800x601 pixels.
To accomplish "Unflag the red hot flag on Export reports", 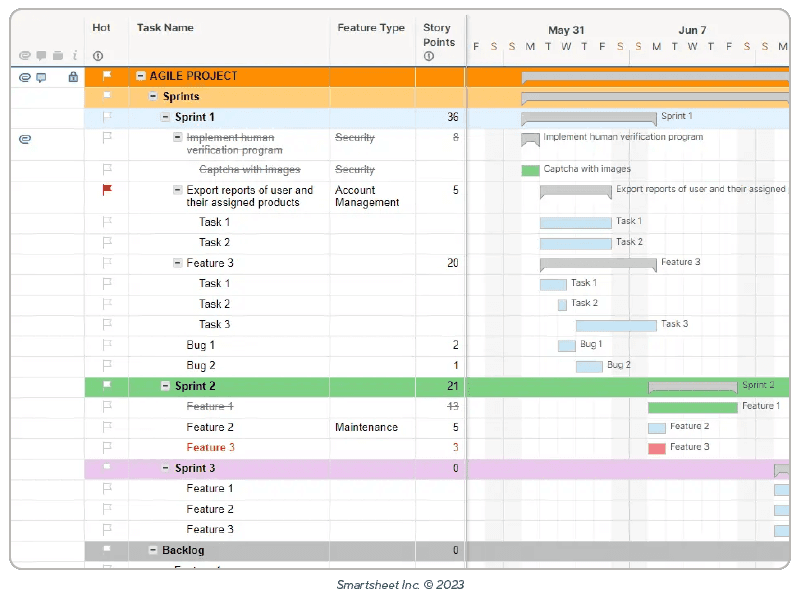I will (x=107, y=190).
